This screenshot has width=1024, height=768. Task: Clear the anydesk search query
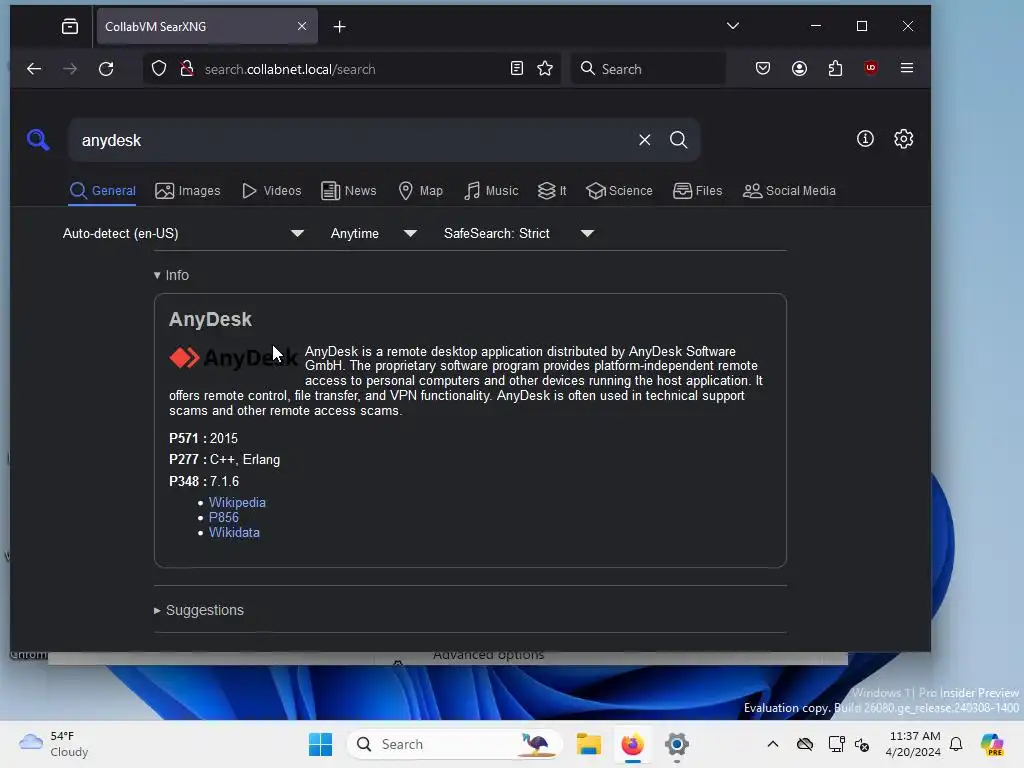click(x=645, y=140)
